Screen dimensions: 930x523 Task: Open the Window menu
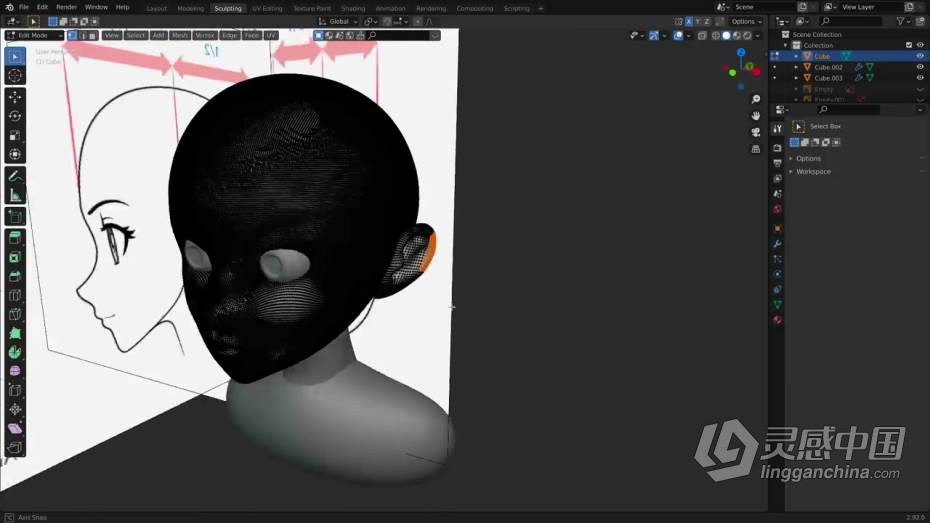(96, 7)
